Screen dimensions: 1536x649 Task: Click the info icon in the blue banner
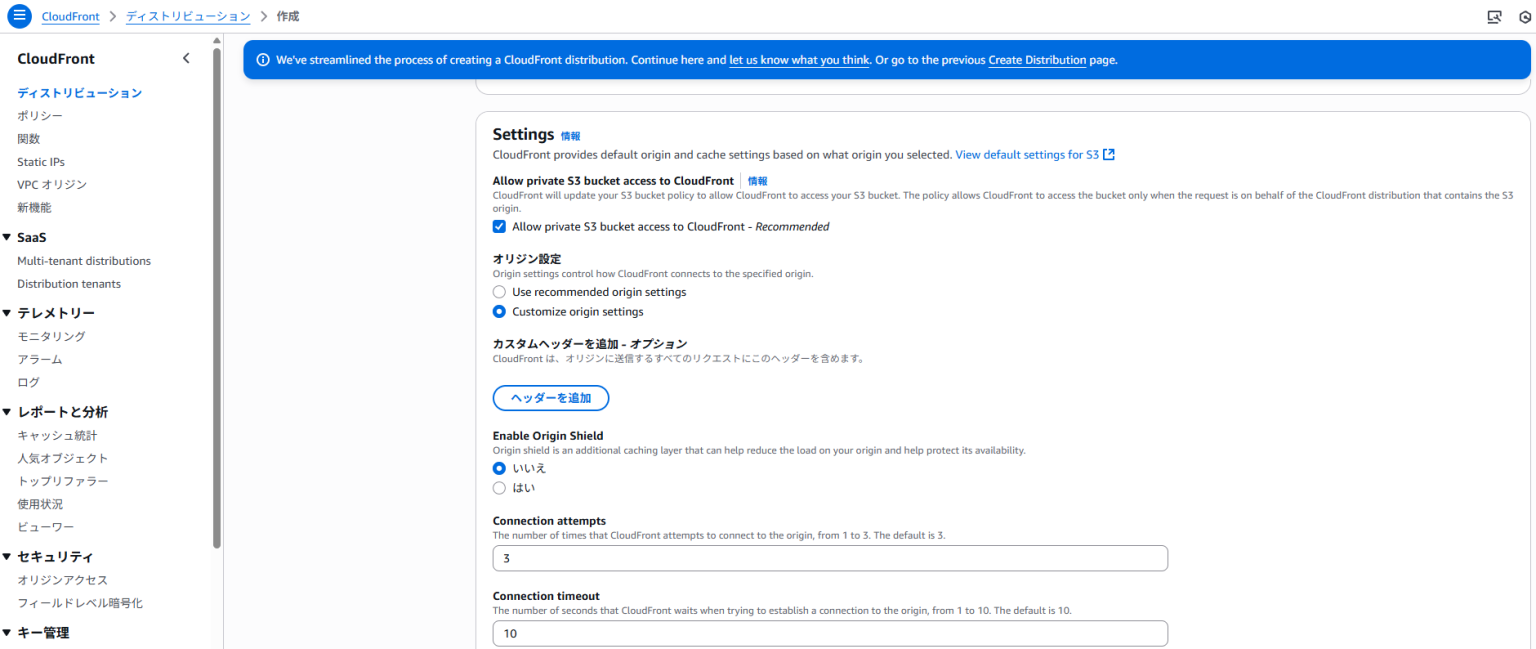tap(262, 59)
